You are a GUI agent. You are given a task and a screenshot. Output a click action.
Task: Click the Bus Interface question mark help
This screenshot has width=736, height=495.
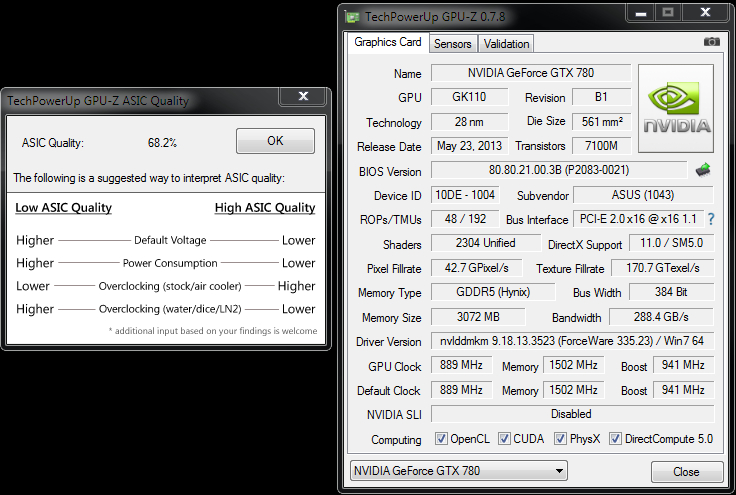click(x=711, y=219)
